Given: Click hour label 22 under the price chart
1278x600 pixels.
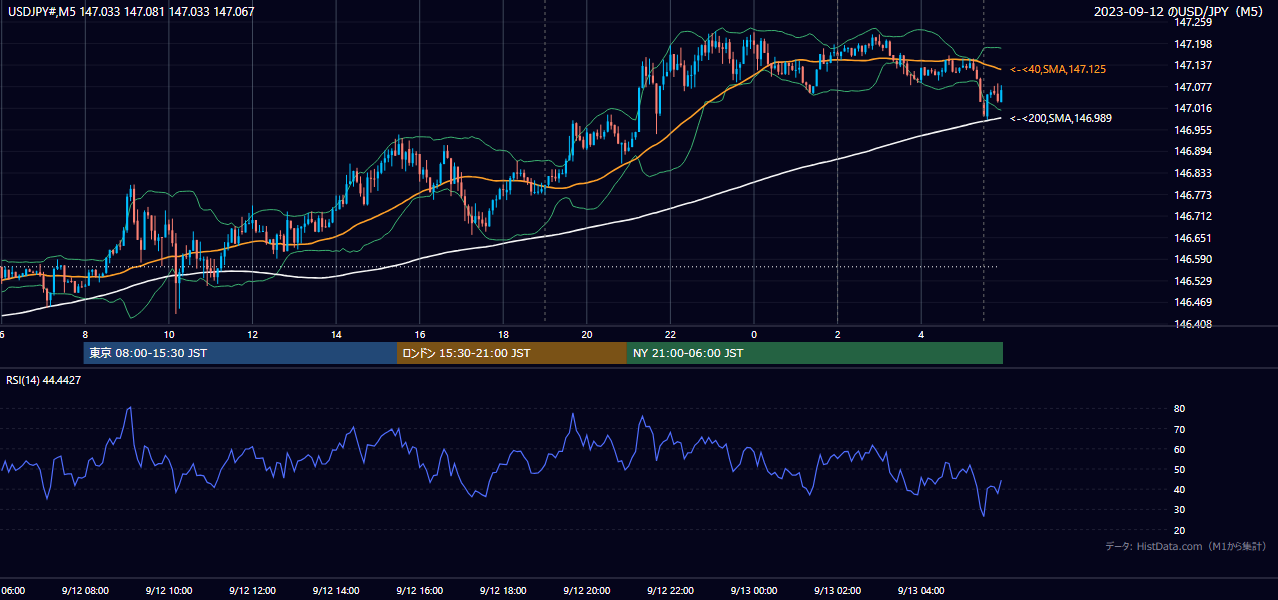Looking at the screenshot, I should [x=670, y=334].
